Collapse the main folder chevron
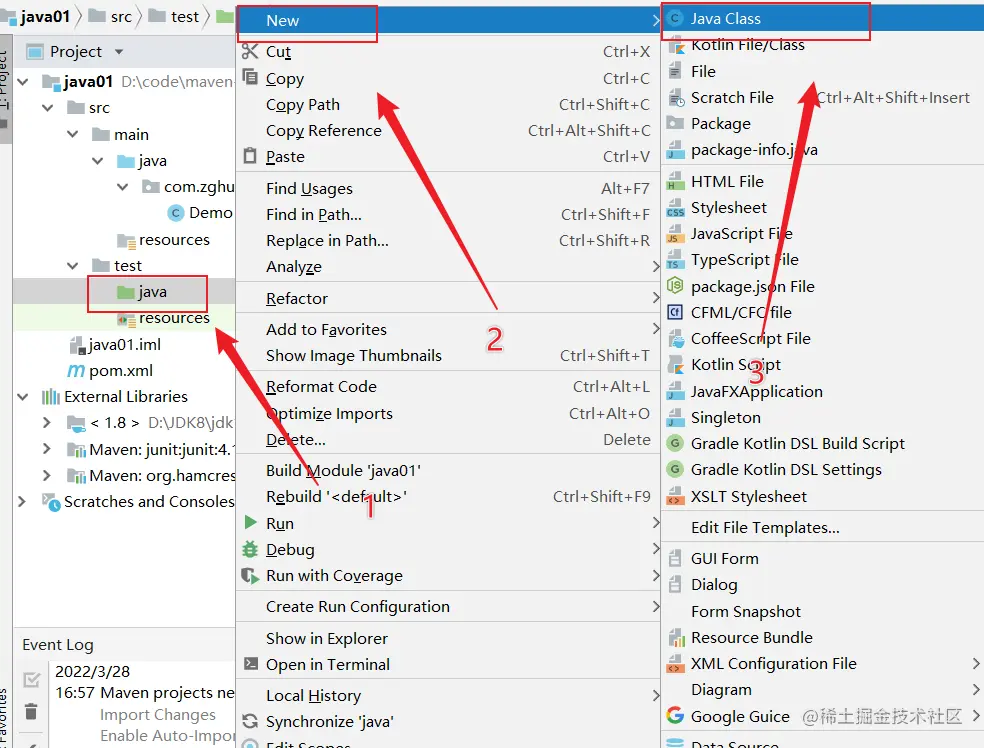Viewport: 984px width, 748px height. pos(73,134)
